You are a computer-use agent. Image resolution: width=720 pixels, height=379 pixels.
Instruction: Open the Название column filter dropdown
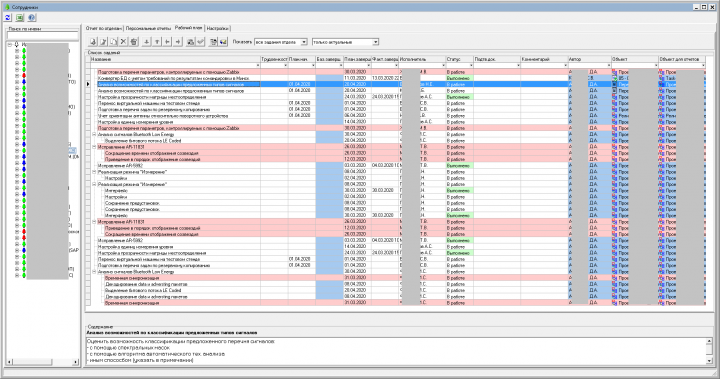258,66
